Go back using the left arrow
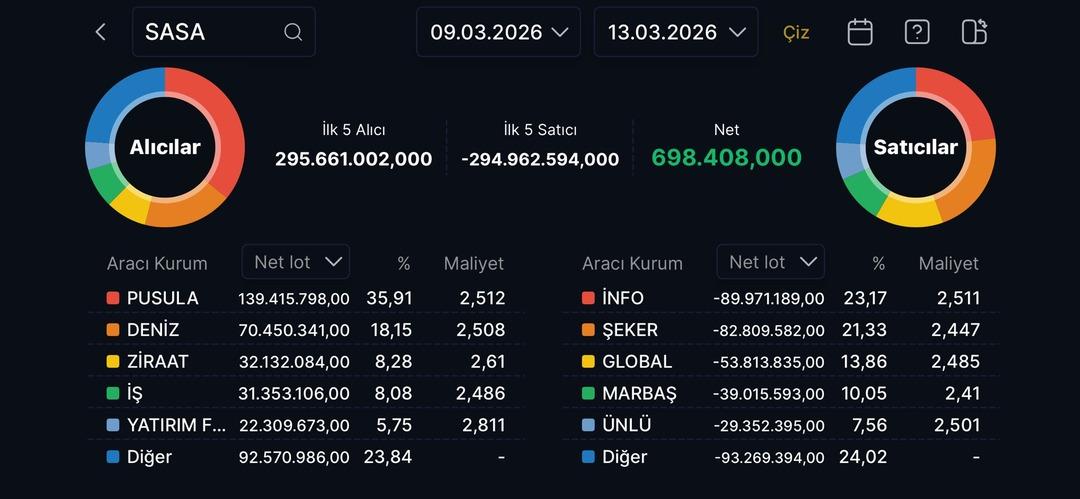The height and width of the screenshot is (499, 1080). click(100, 32)
